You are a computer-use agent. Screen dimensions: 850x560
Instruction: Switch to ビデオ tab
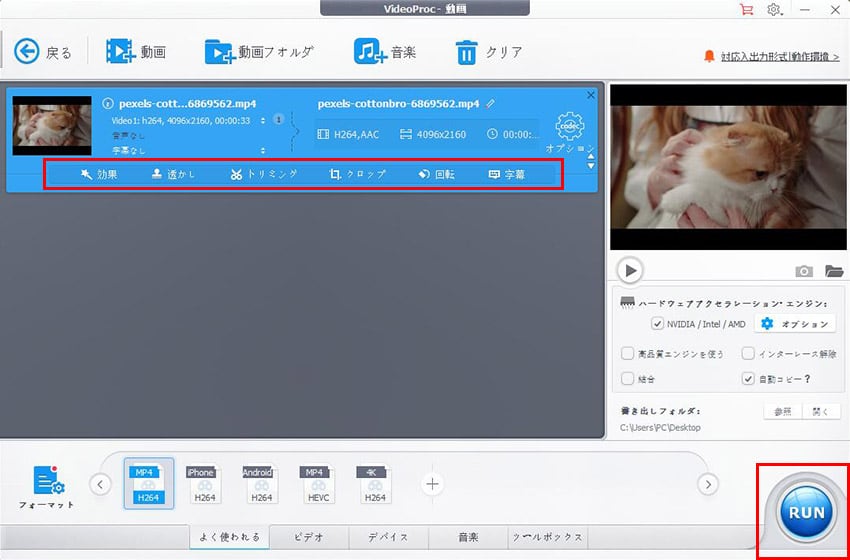[309, 537]
